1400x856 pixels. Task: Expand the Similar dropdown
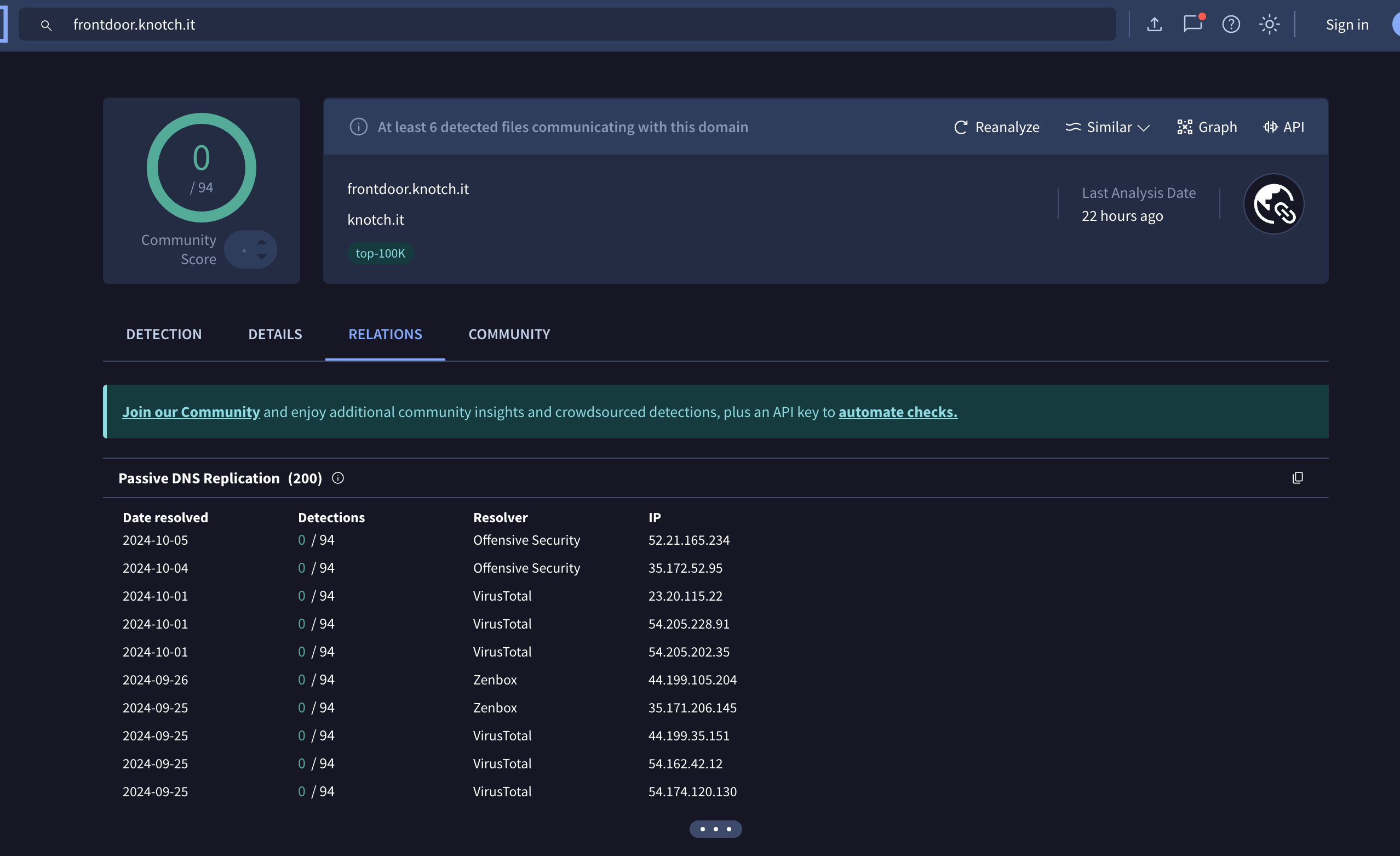1108,127
